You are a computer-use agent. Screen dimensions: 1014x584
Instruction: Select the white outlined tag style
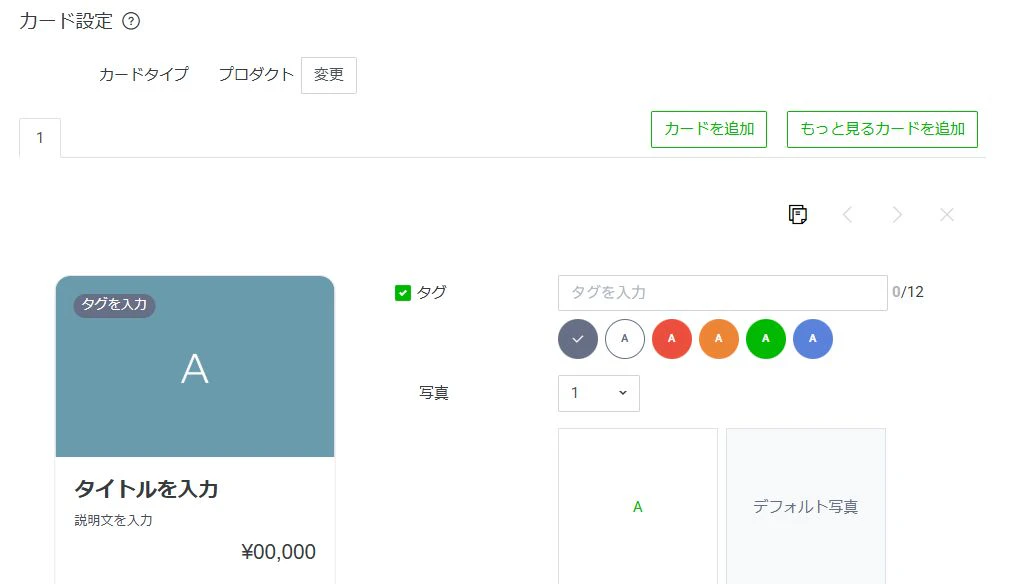click(625, 339)
